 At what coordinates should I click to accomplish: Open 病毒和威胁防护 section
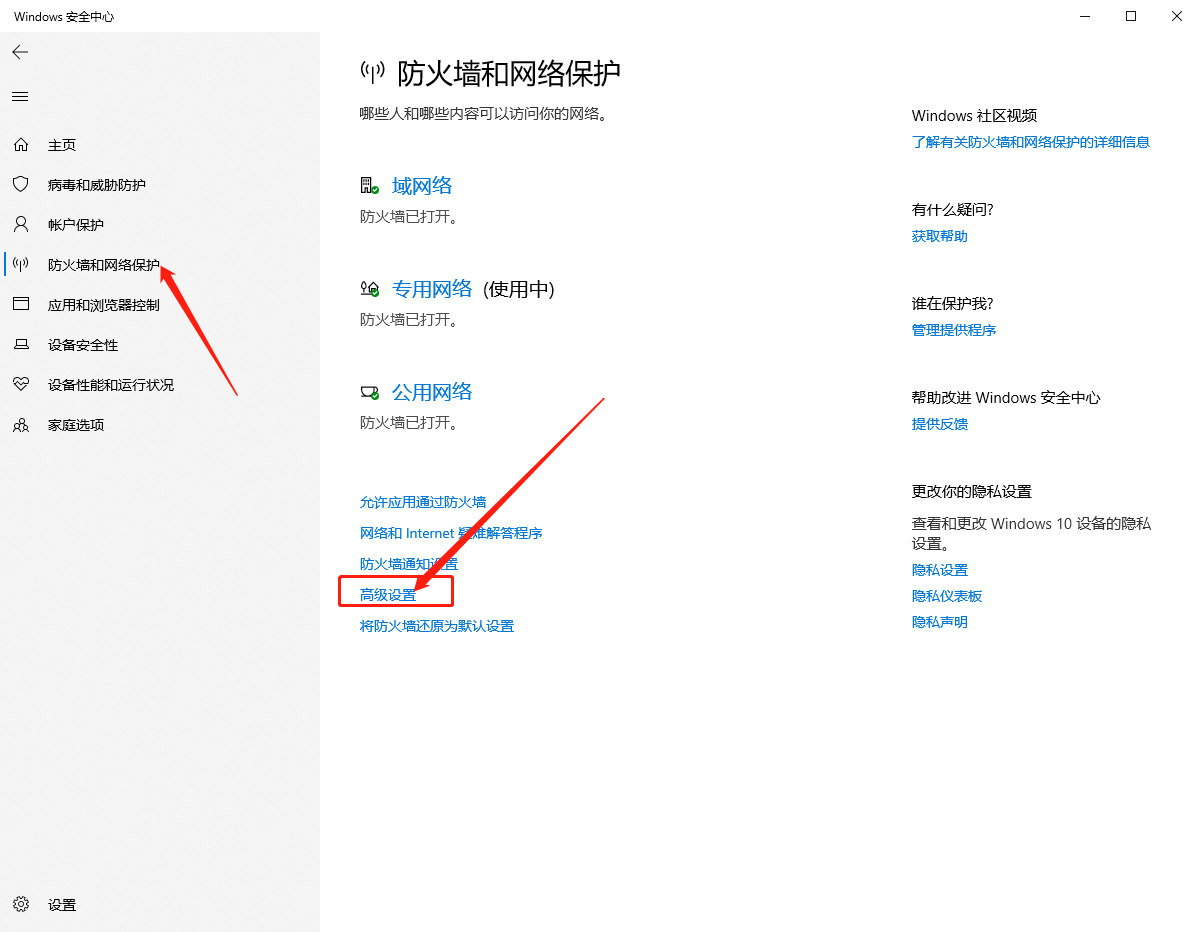(x=97, y=185)
